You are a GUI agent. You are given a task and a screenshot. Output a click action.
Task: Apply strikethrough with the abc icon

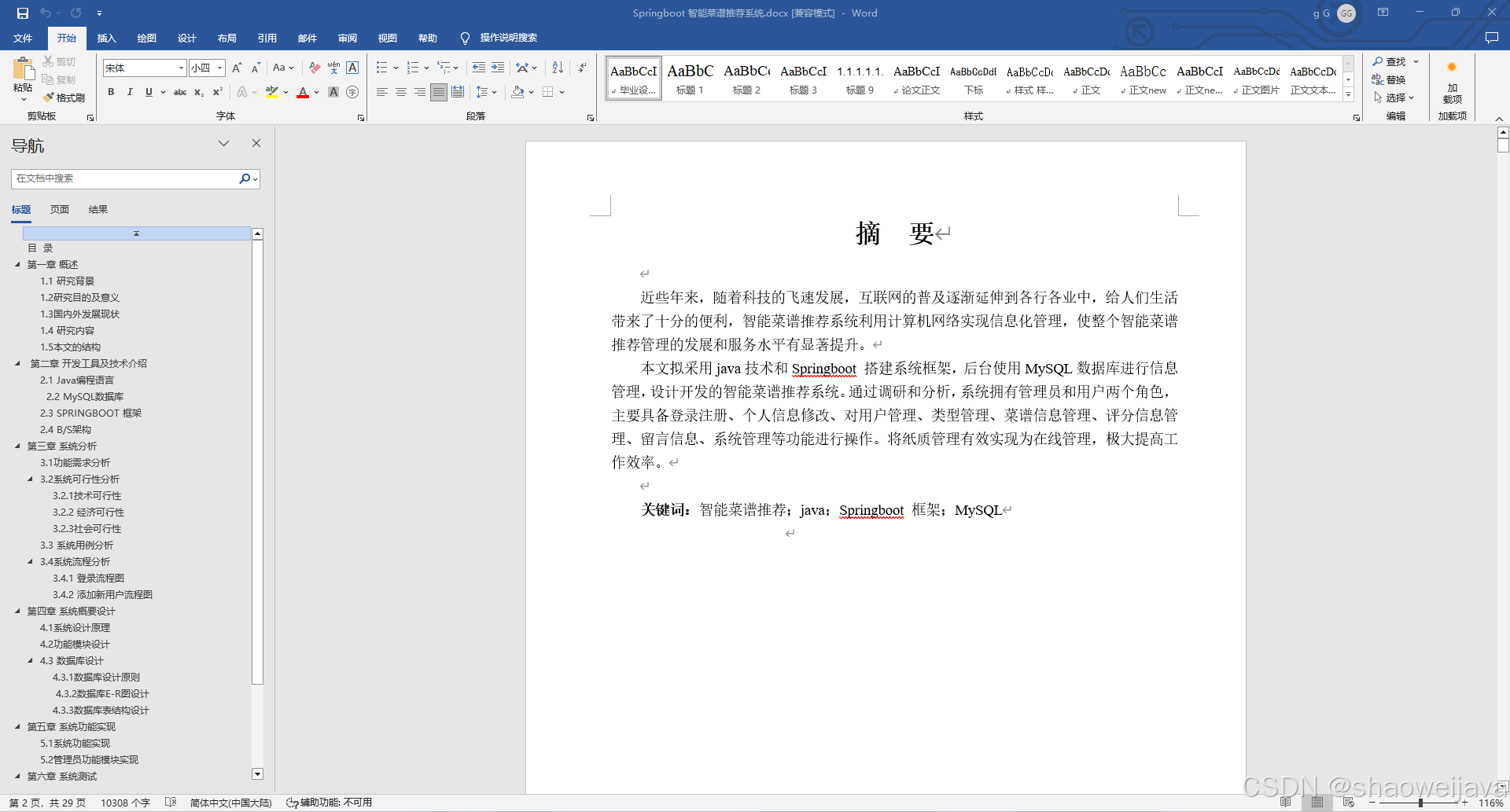coord(180,92)
